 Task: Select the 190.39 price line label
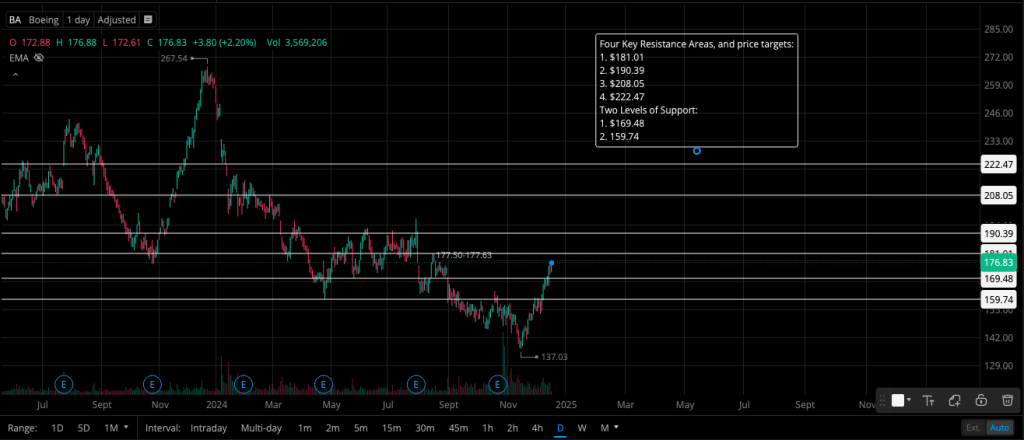999,233
